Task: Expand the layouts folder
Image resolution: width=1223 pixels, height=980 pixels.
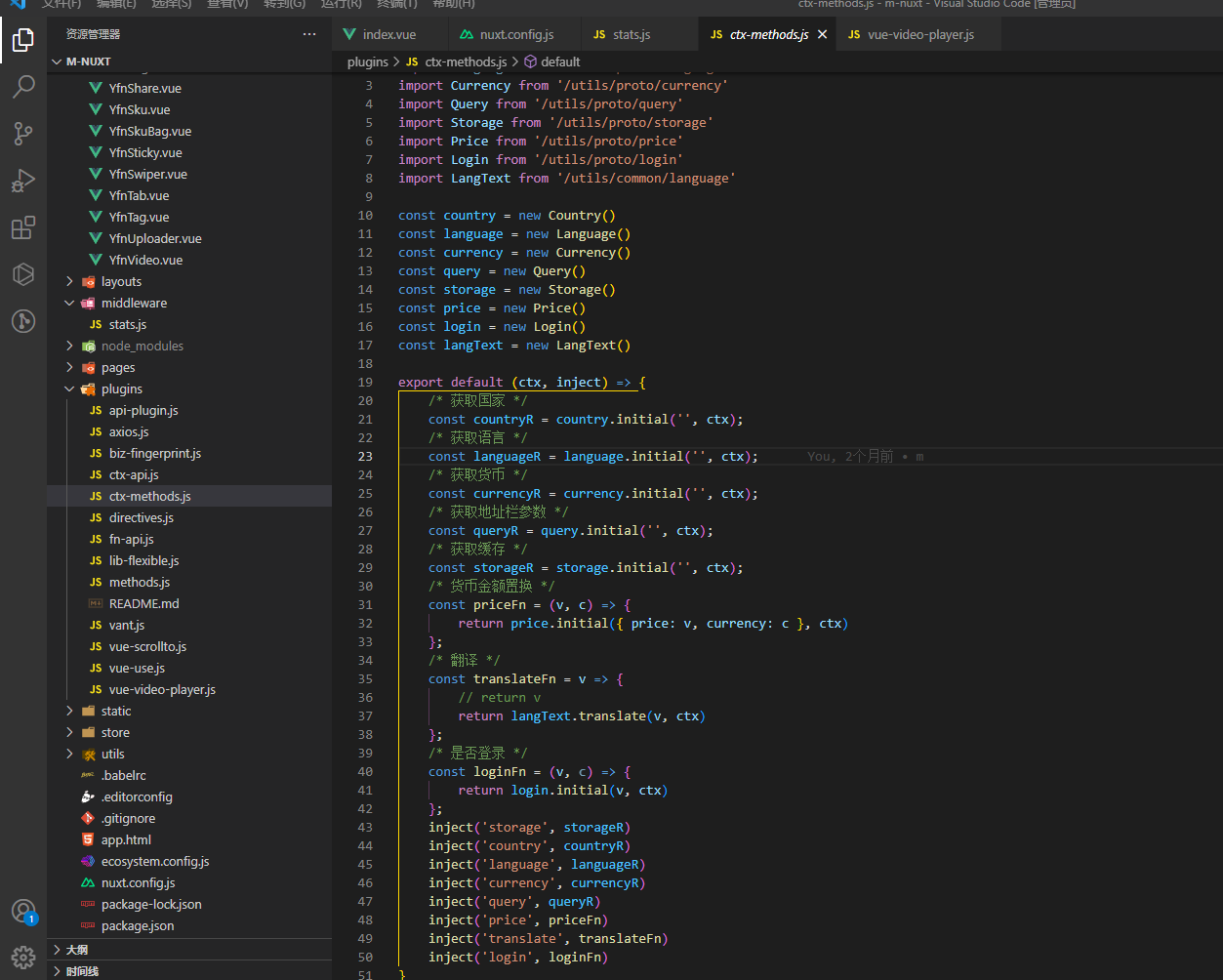Action: point(121,281)
